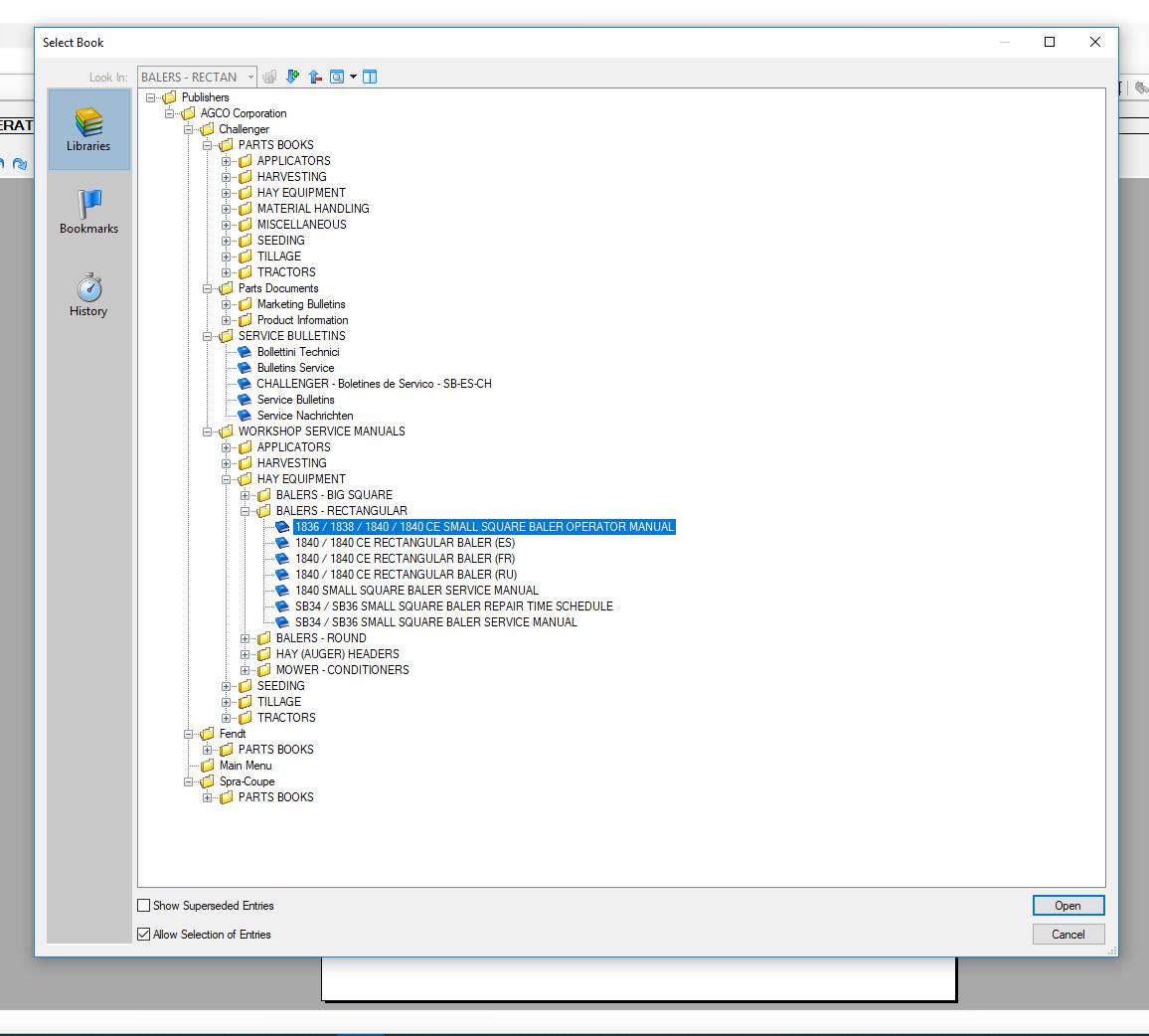Click the search view icon in toolbar
The image size is (1149, 1036).
(x=336, y=77)
